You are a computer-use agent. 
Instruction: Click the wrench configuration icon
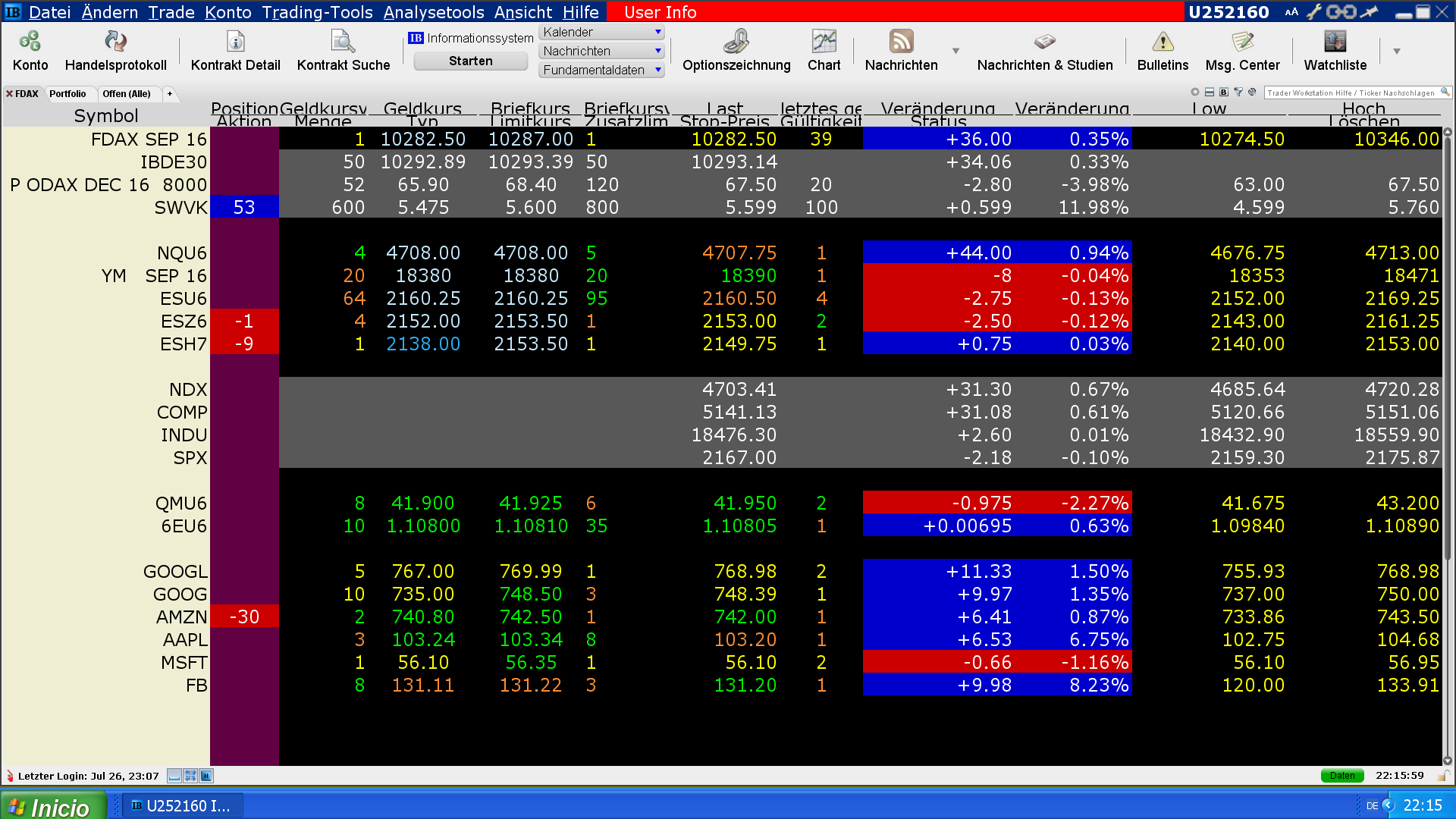[x=1313, y=12]
